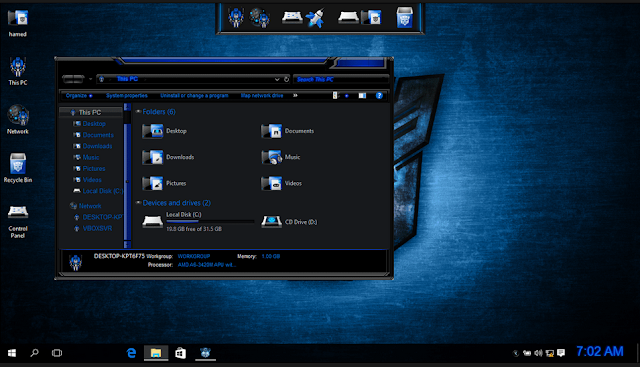Click Uninstall or change a program
This screenshot has height=367, width=640.
coord(194,96)
